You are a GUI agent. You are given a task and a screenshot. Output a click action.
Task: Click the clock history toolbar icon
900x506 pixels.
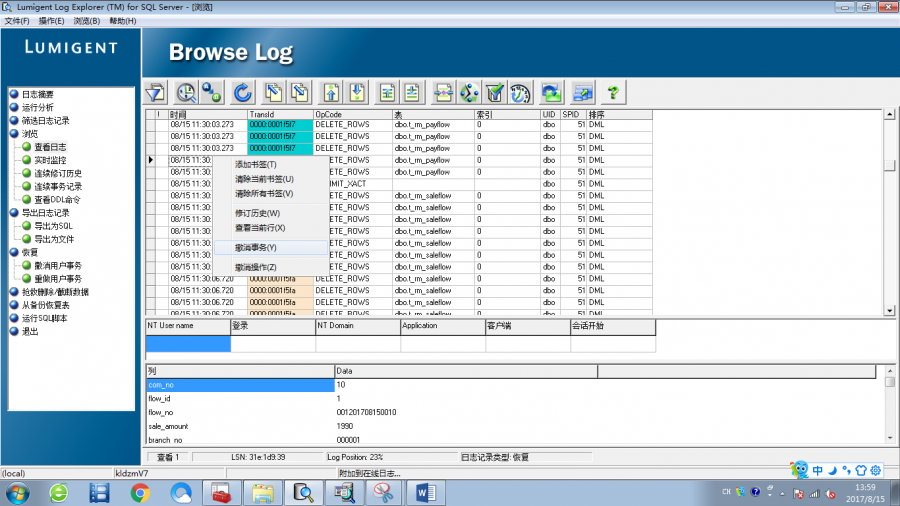click(x=520, y=92)
